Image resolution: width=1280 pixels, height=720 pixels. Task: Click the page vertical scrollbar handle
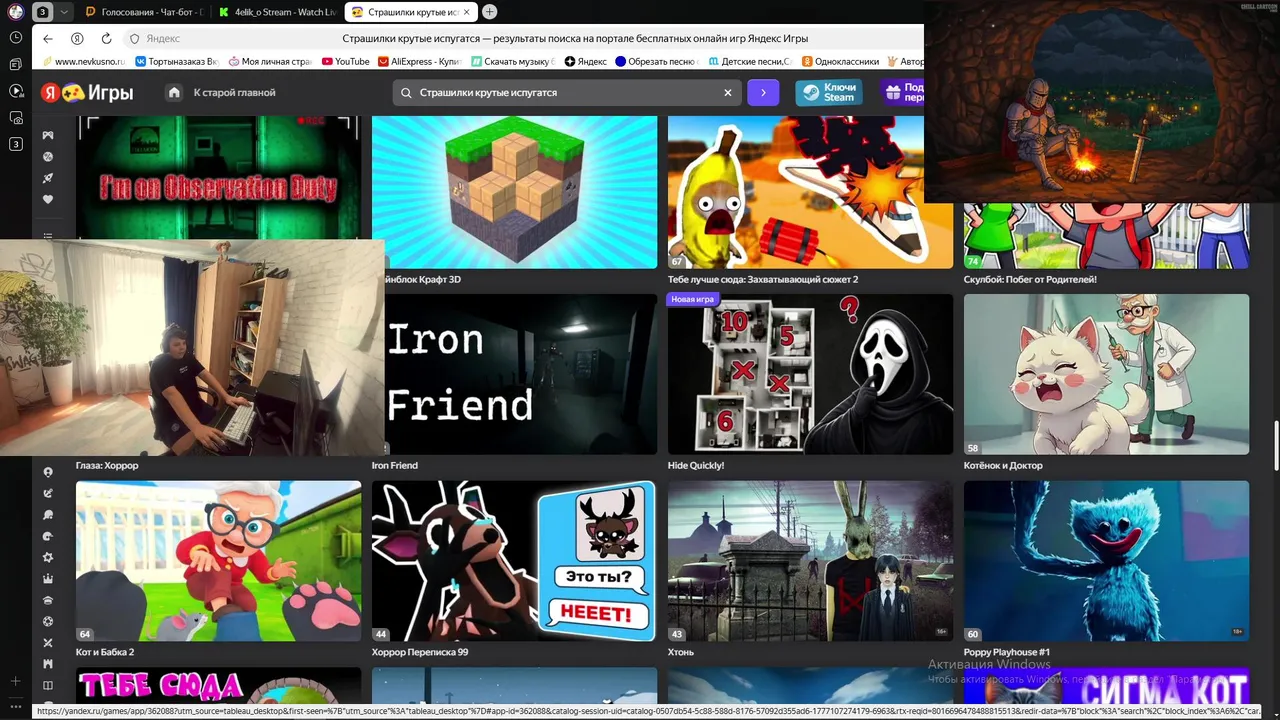1275,445
